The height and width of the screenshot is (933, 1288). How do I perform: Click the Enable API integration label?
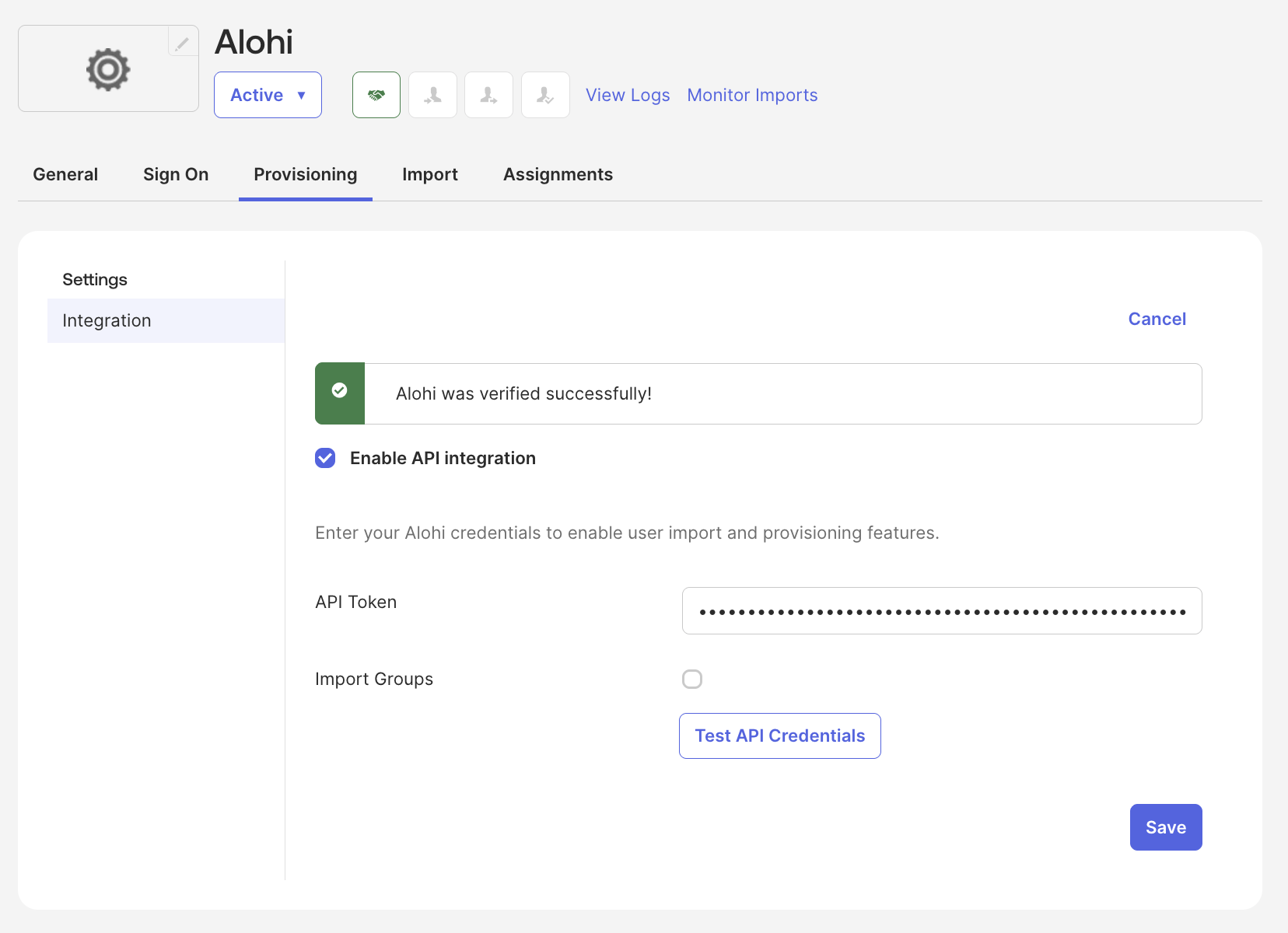[x=443, y=458]
